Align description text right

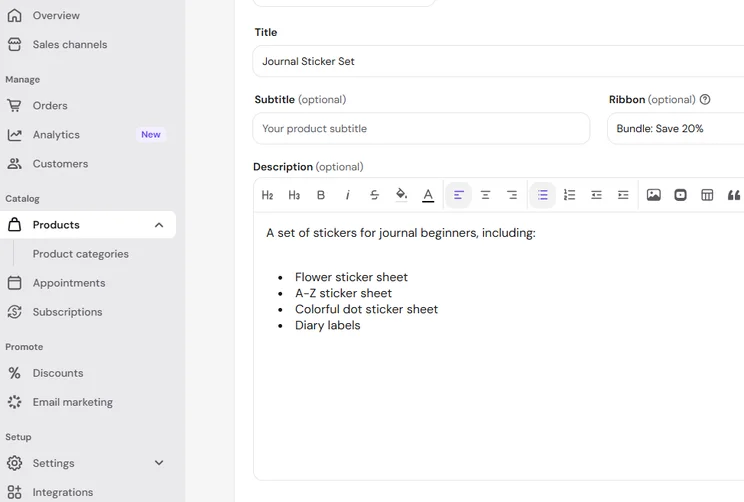pos(512,195)
